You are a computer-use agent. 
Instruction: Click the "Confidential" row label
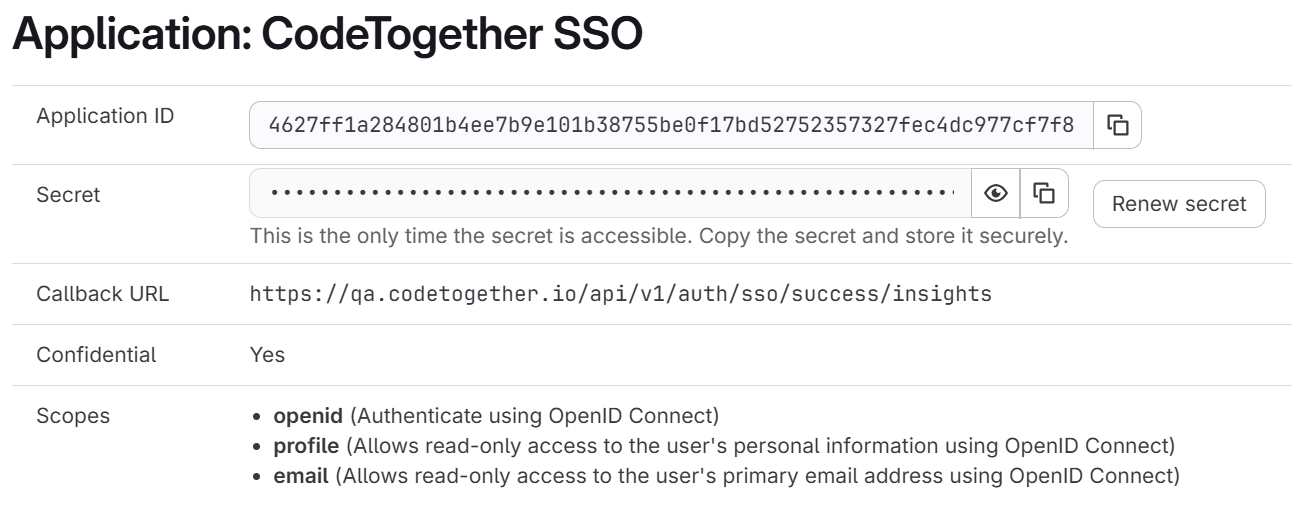96,355
